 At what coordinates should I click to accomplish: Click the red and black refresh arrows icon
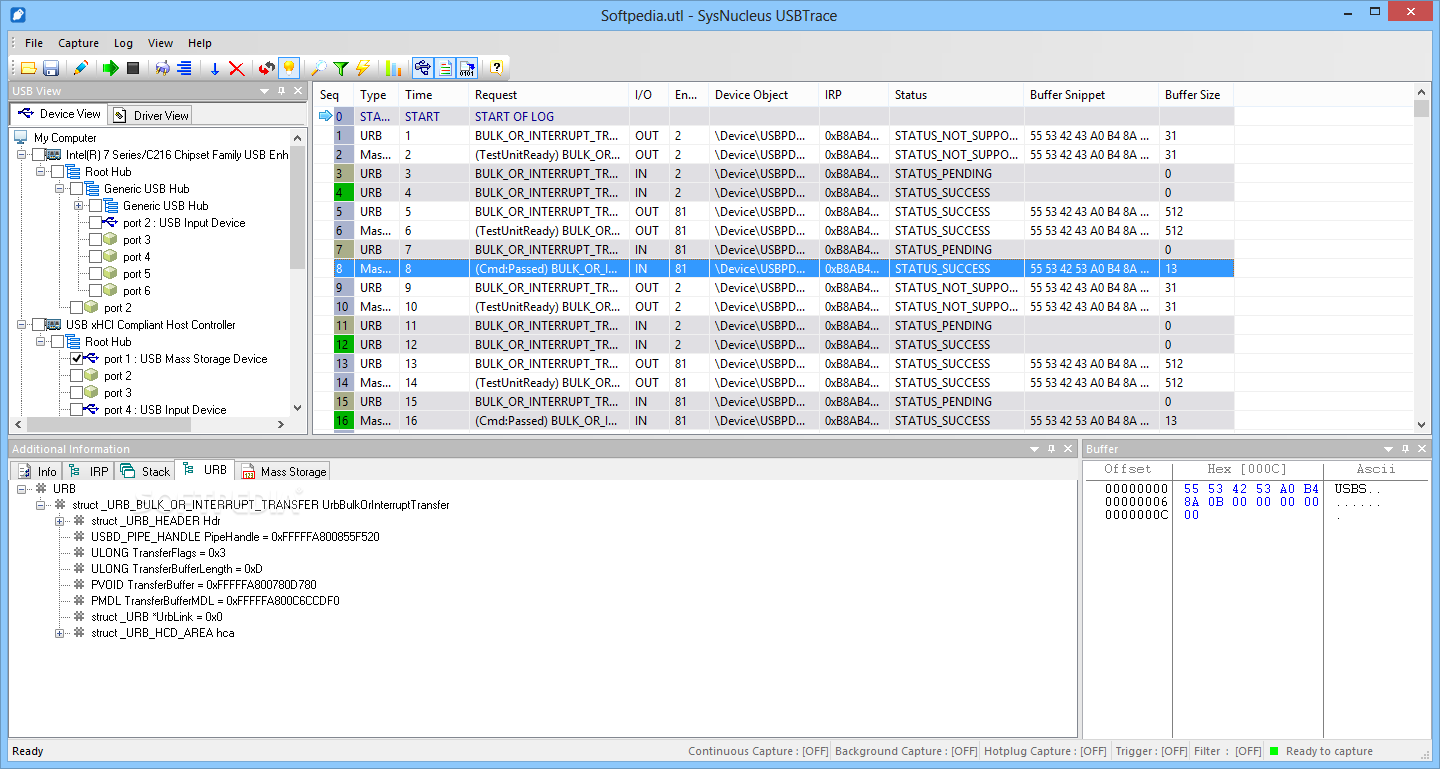[267, 68]
